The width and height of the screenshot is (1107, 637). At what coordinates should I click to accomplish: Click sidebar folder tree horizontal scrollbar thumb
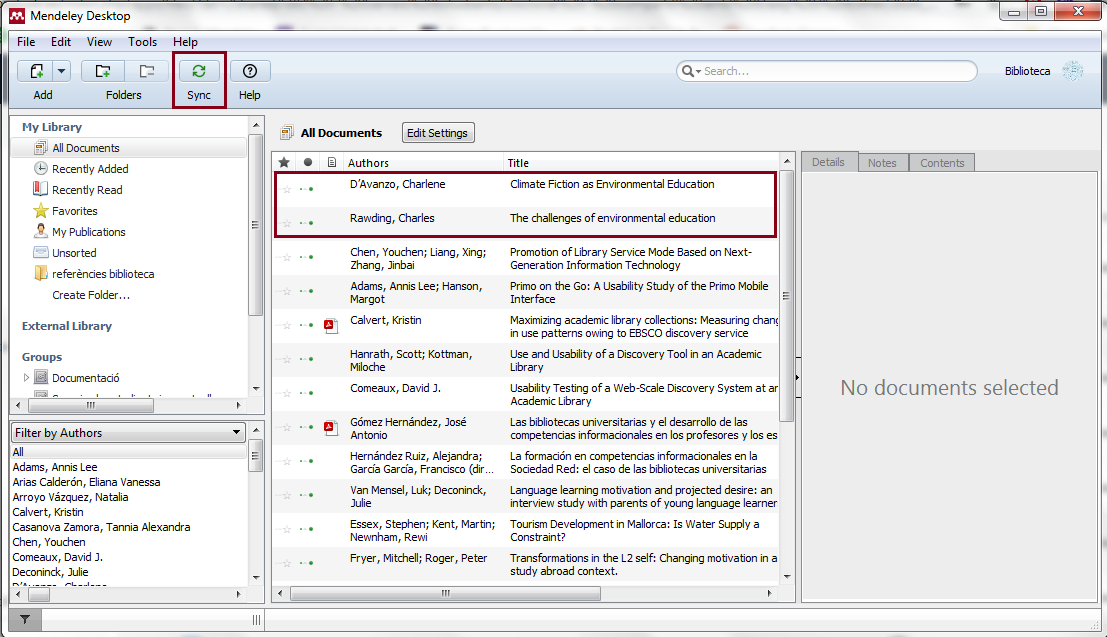pos(90,405)
